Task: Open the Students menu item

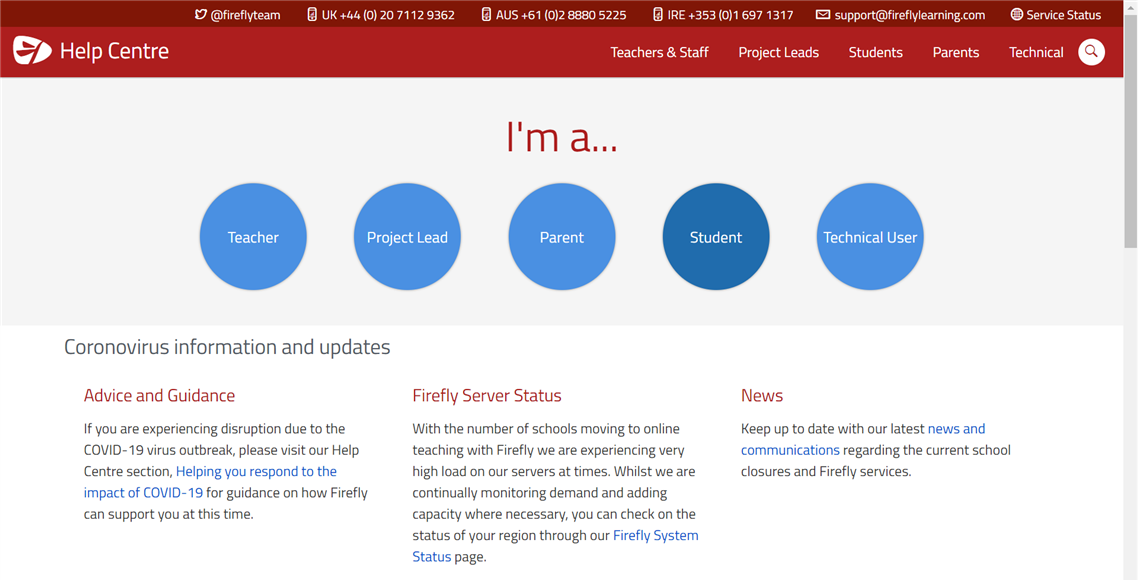Action: tap(875, 52)
